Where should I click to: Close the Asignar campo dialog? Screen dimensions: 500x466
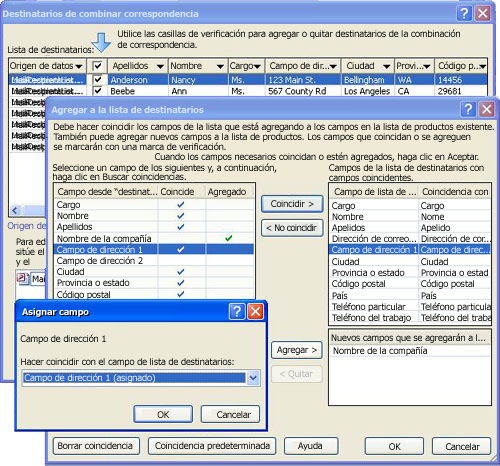[256, 311]
